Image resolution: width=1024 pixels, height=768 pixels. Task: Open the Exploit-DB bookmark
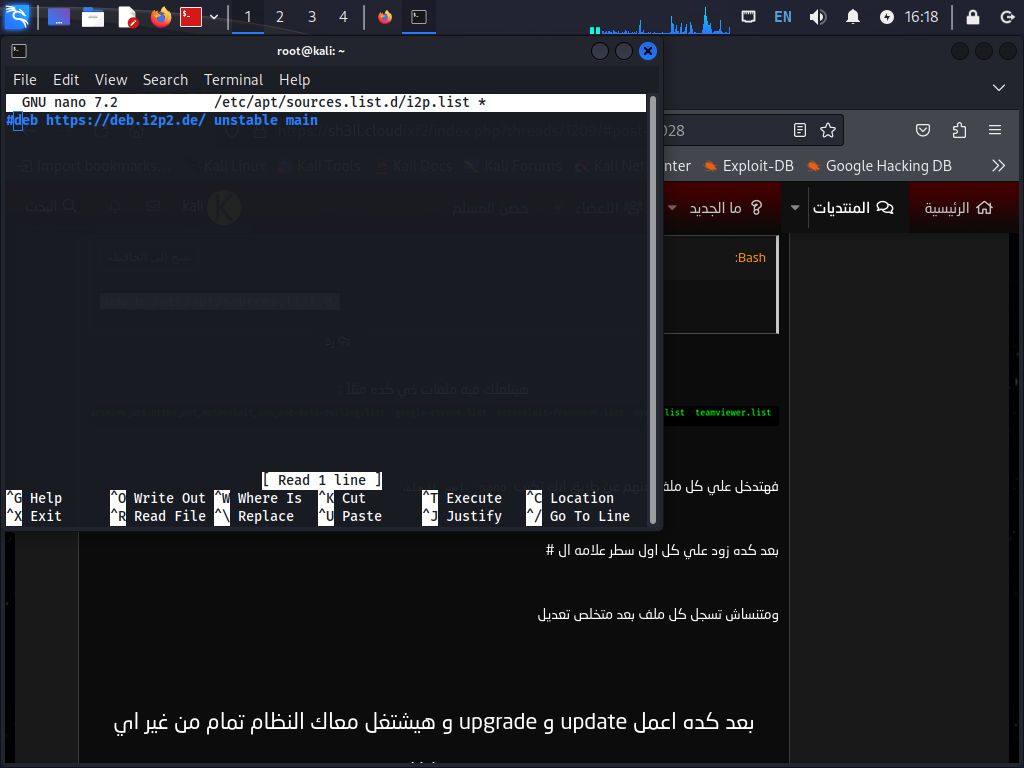(x=748, y=166)
